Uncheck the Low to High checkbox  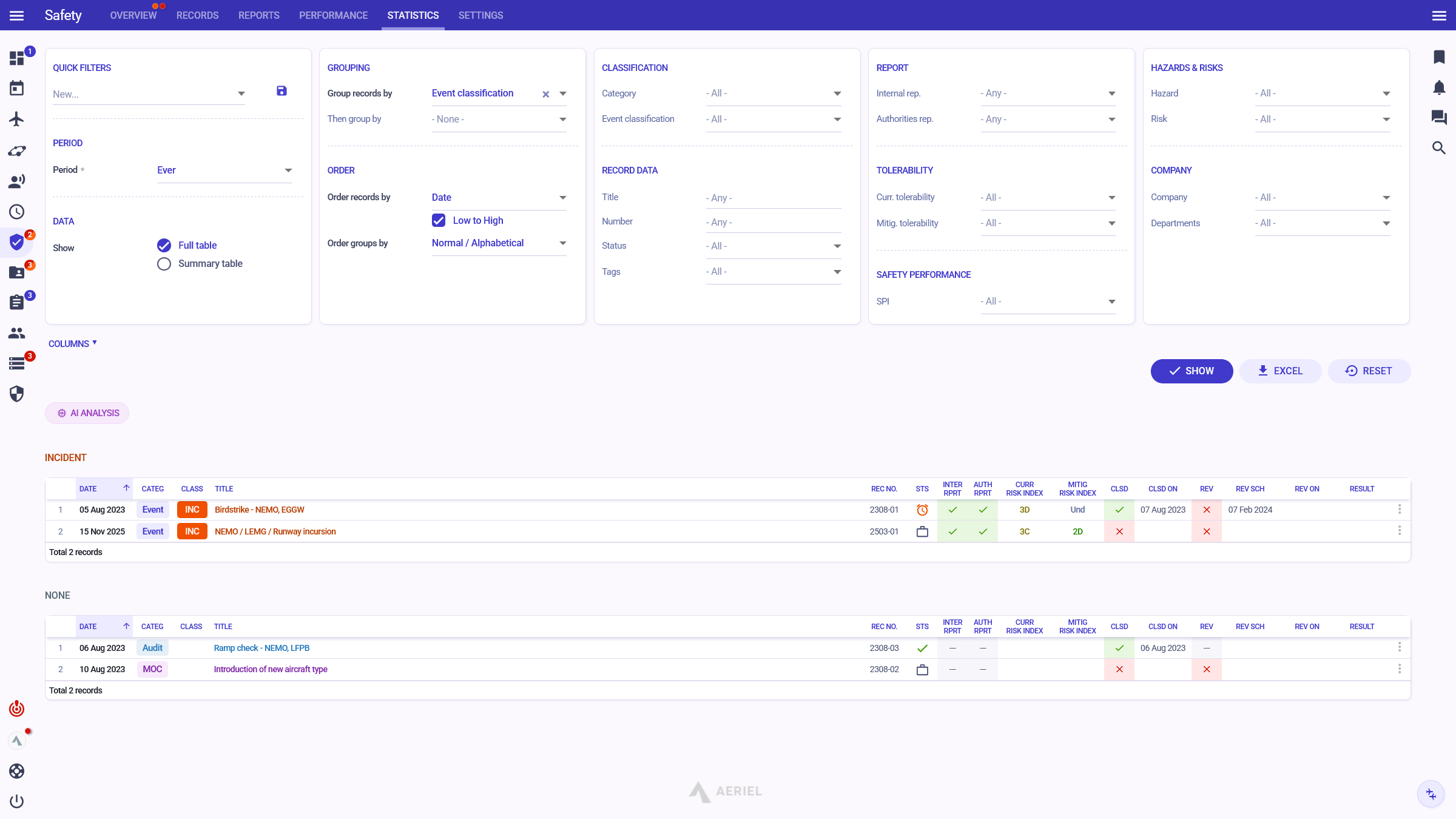pos(439,220)
